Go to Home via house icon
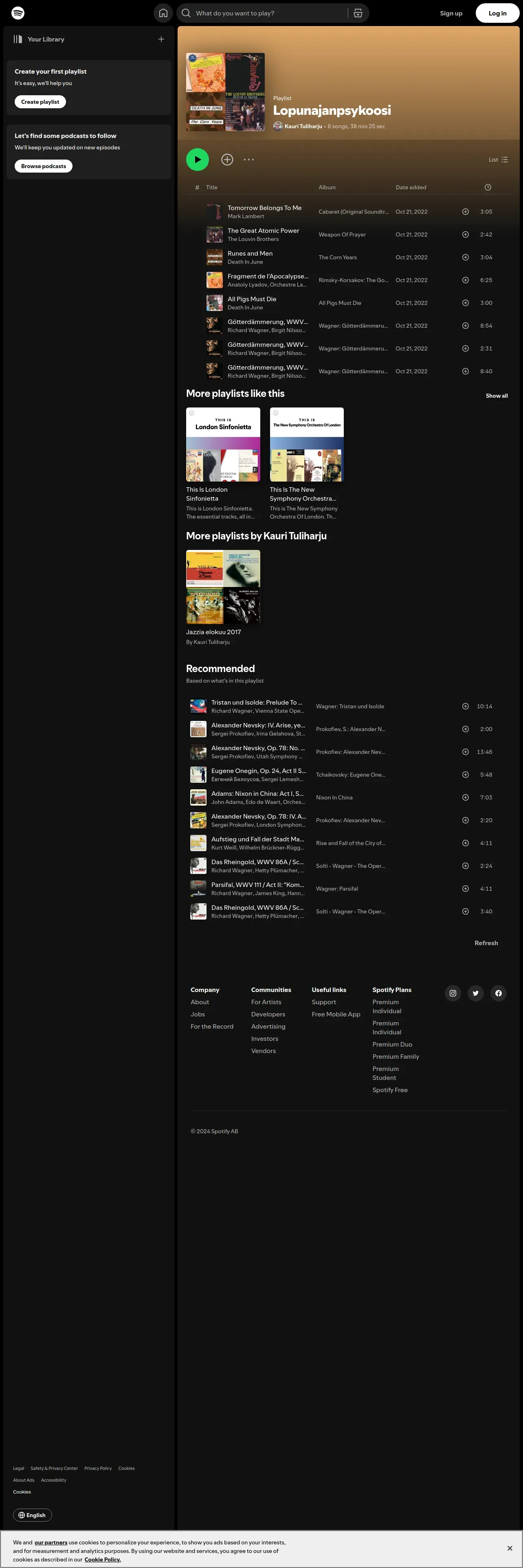The image size is (523, 1568). (163, 13)
